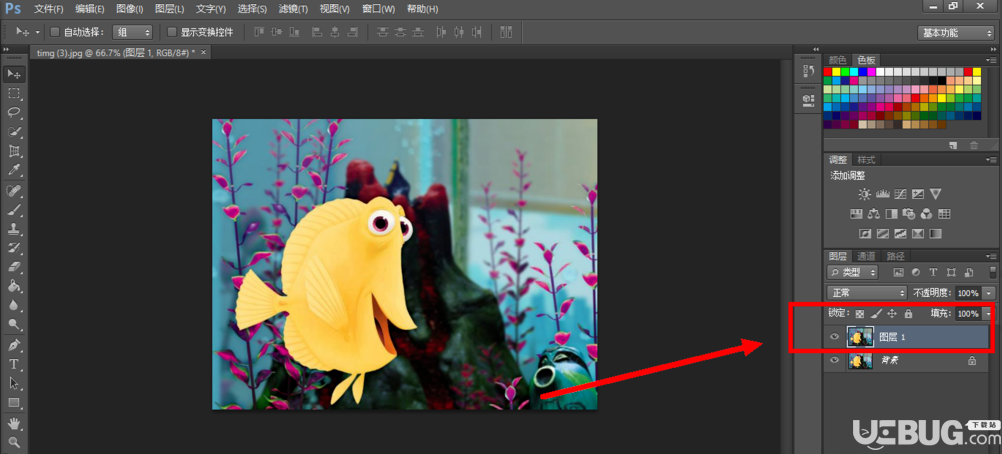Image resolution: width=1002 pixels, height=454 pixels.
Task: Toggle lock transparent pixels
Action: 859,314
